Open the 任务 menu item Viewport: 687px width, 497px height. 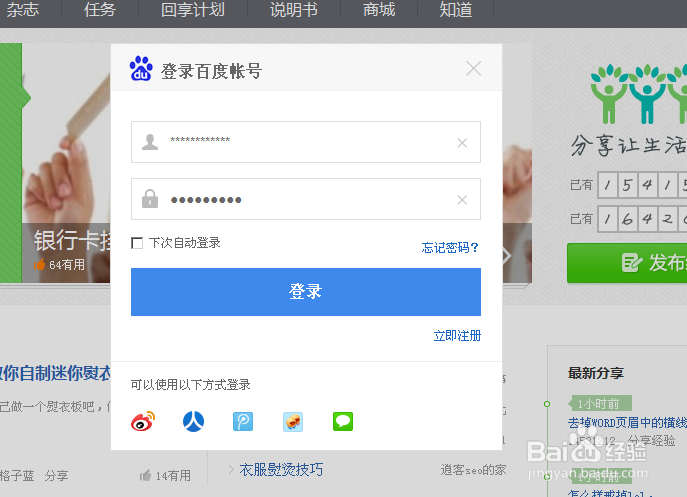pyautogui.click(x=100, y=10)
